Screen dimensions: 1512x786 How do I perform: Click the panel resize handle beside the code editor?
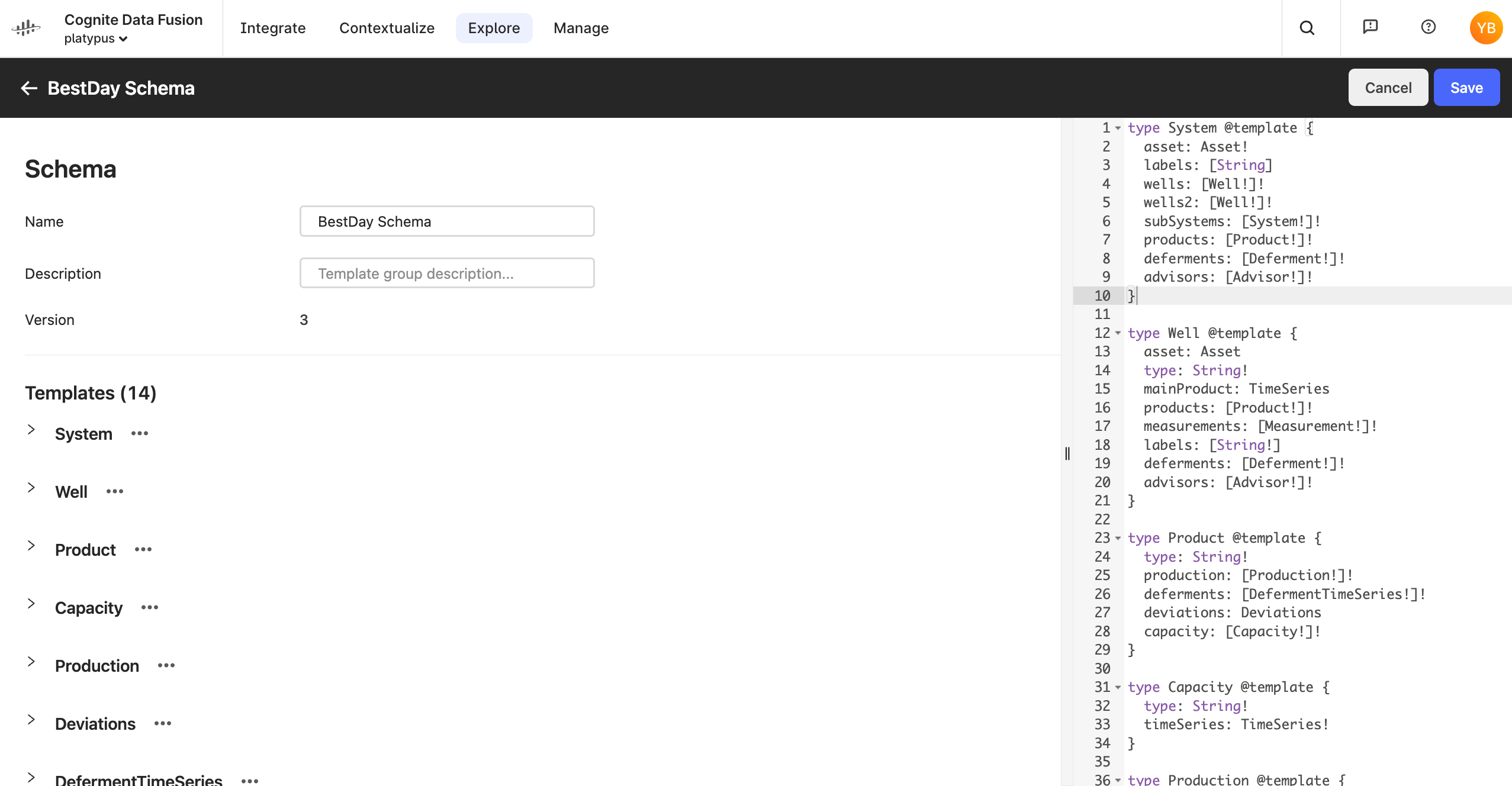point(1067,453)
